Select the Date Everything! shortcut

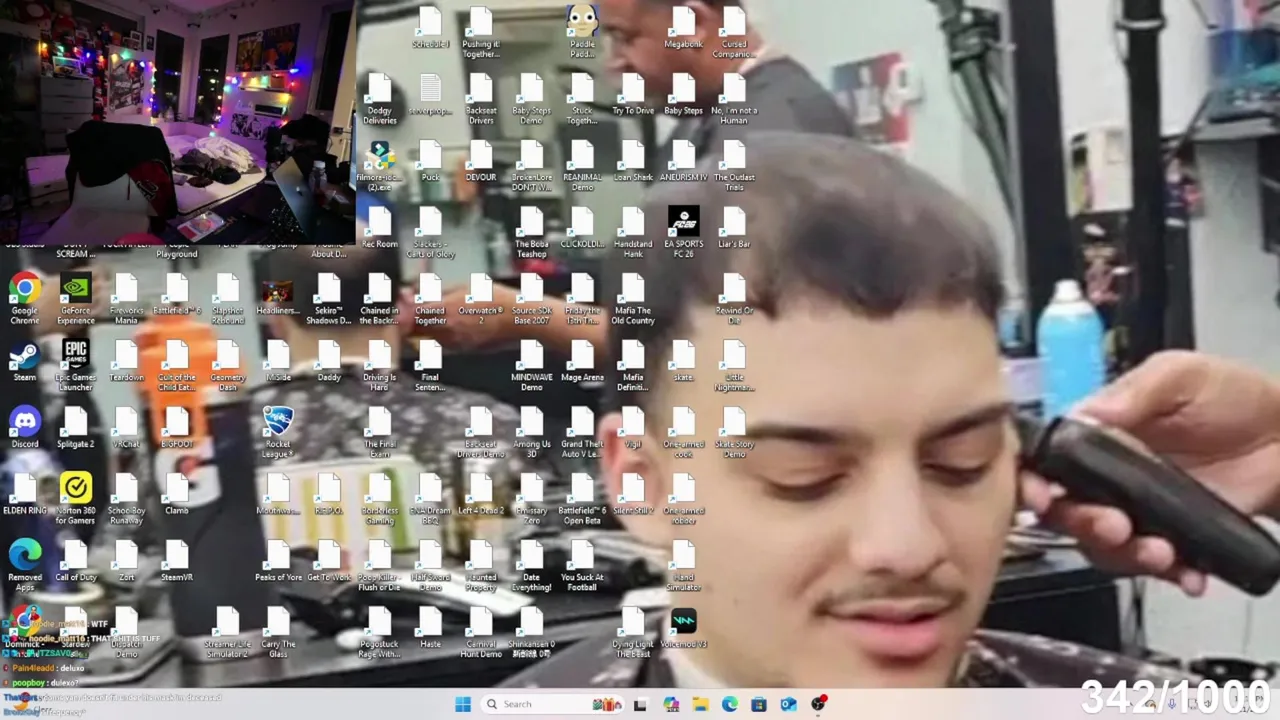click(x=531, y=566)
